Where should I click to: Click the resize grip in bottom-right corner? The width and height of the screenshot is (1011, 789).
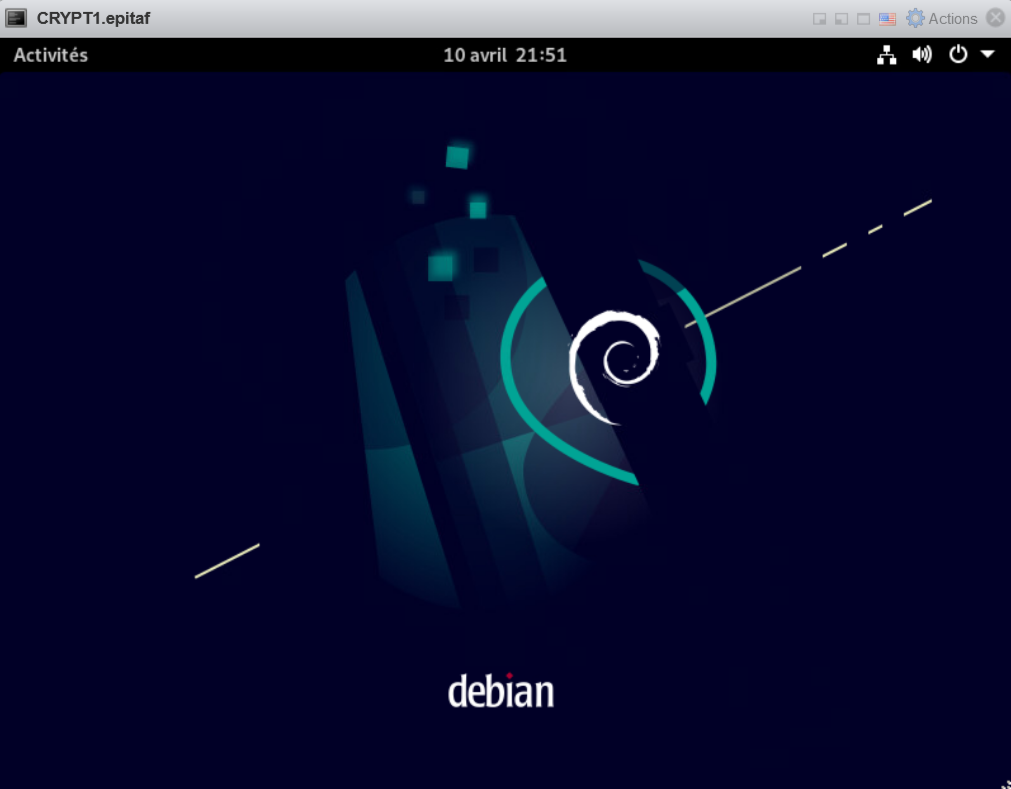point(1004,783)
